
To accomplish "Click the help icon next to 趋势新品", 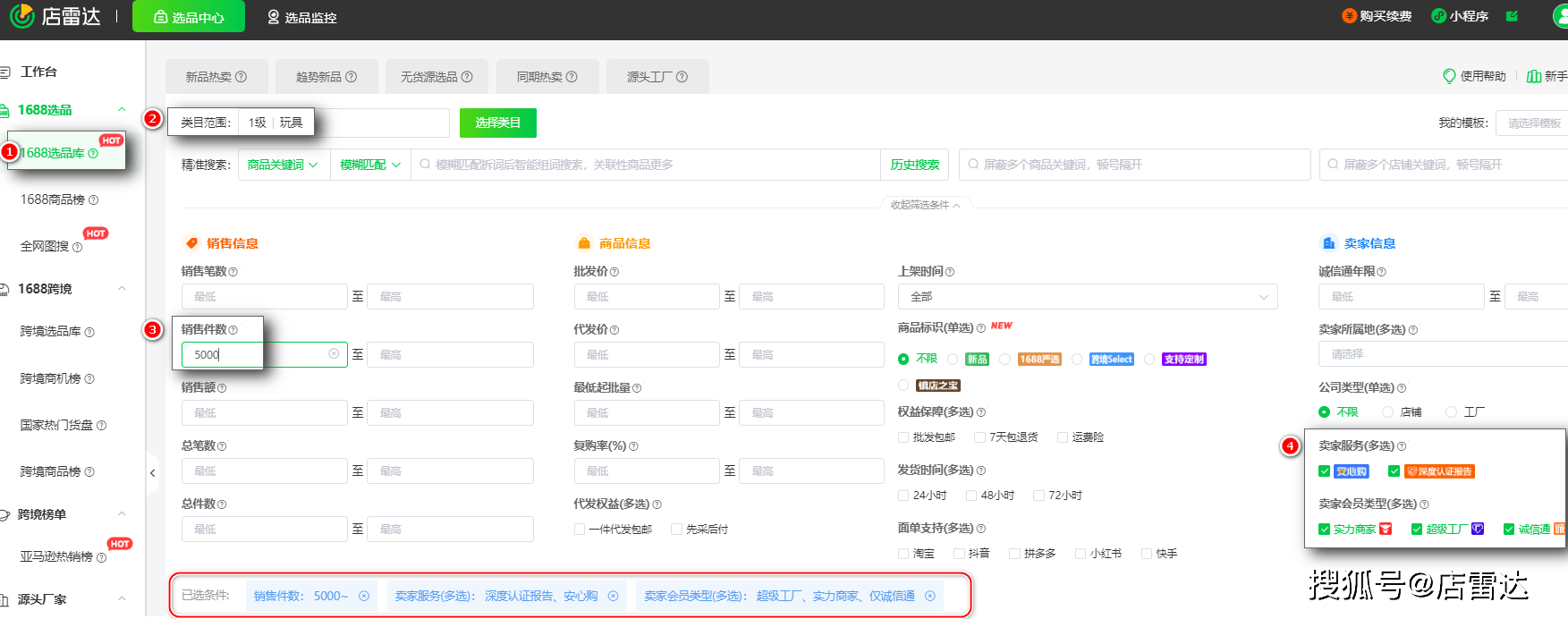I will (351, 77).
